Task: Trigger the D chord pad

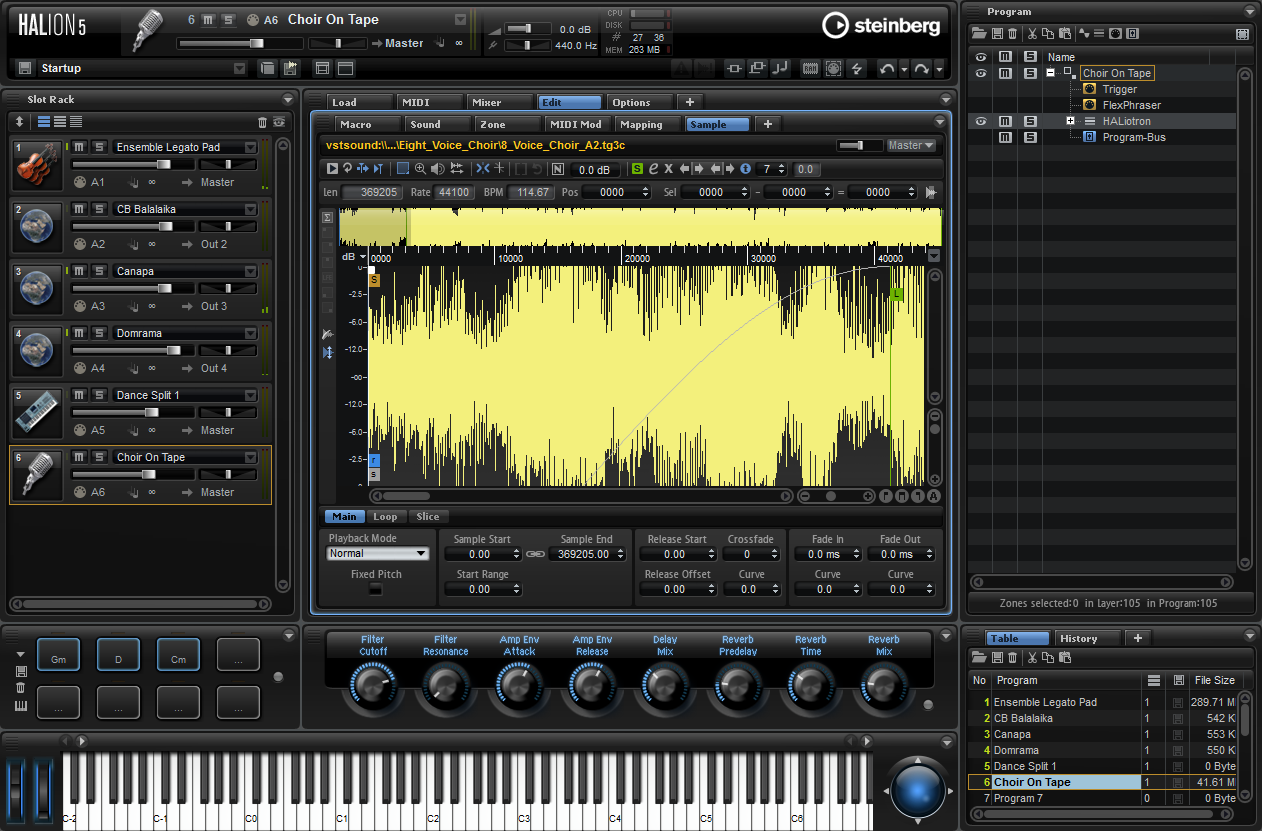Action: click(119, 655)
